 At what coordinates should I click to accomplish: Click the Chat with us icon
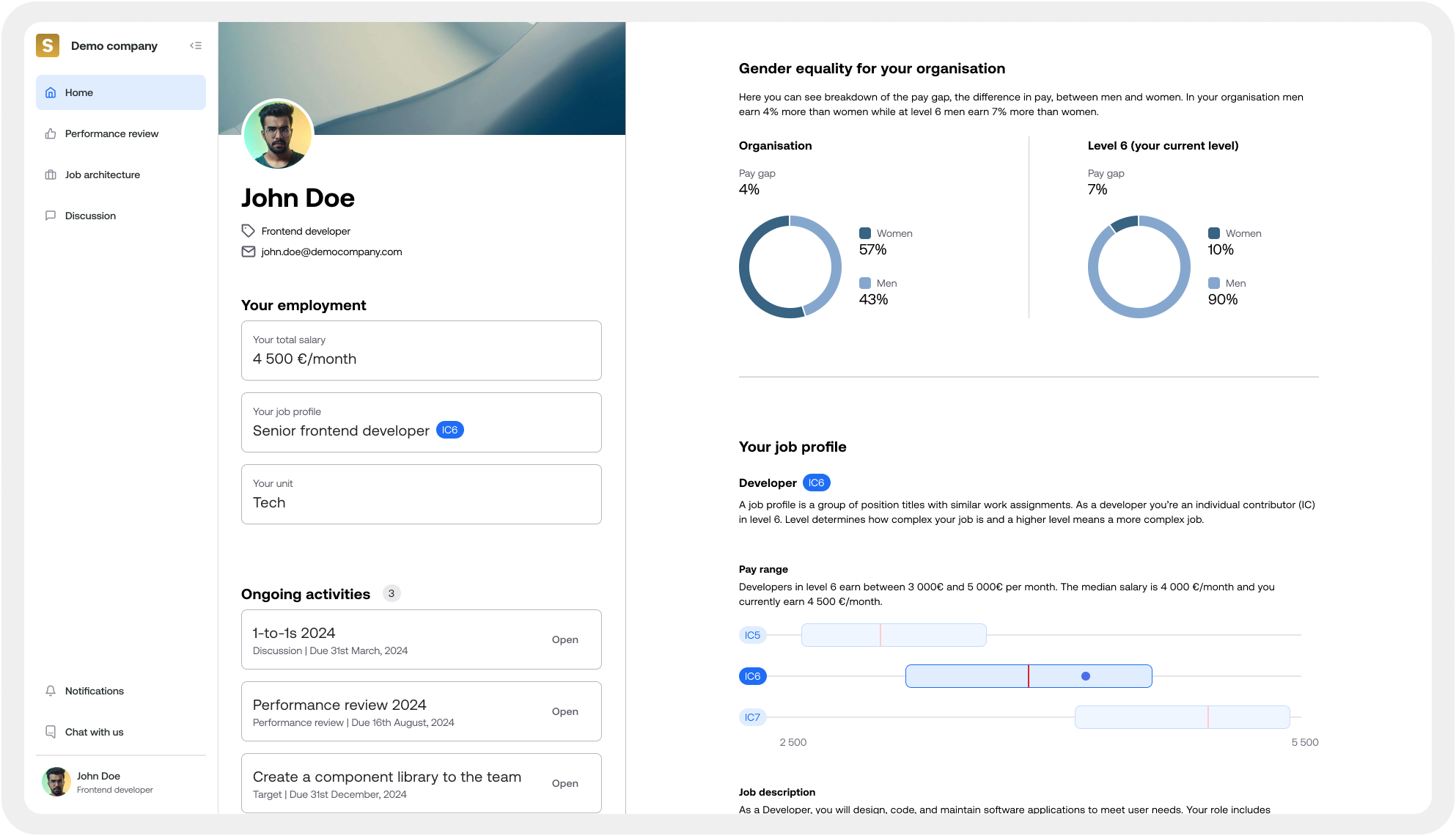[x=51, y=732]
